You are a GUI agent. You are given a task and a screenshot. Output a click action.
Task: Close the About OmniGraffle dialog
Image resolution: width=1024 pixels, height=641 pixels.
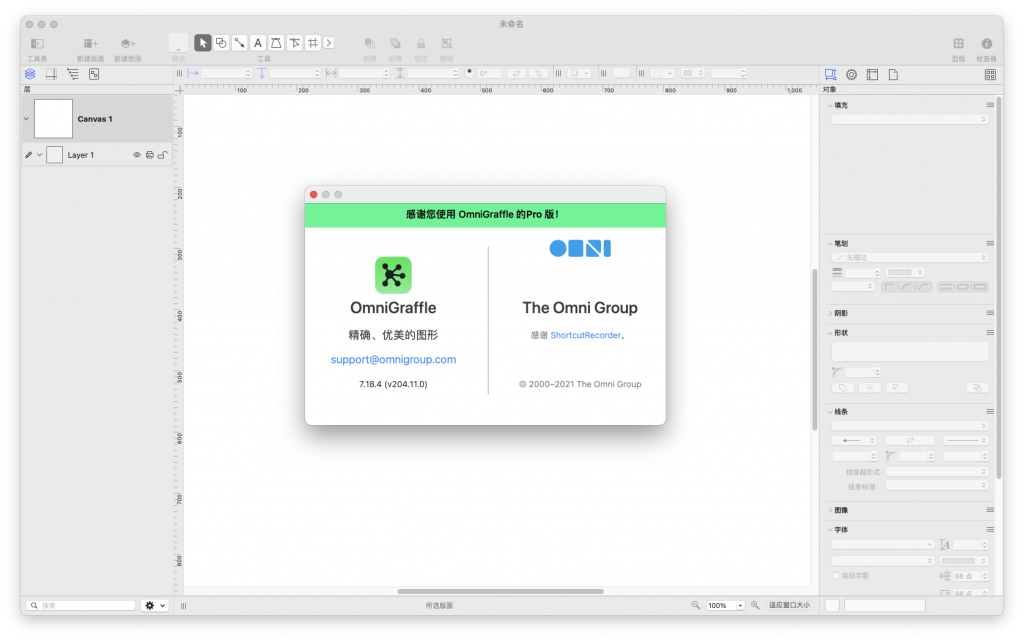pos(313,195)
